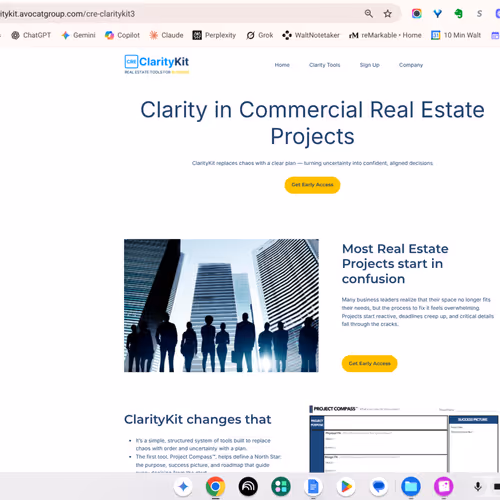Open the Gemini bookmark
This screenshot has height=500, width=500.
click(79, 35)
